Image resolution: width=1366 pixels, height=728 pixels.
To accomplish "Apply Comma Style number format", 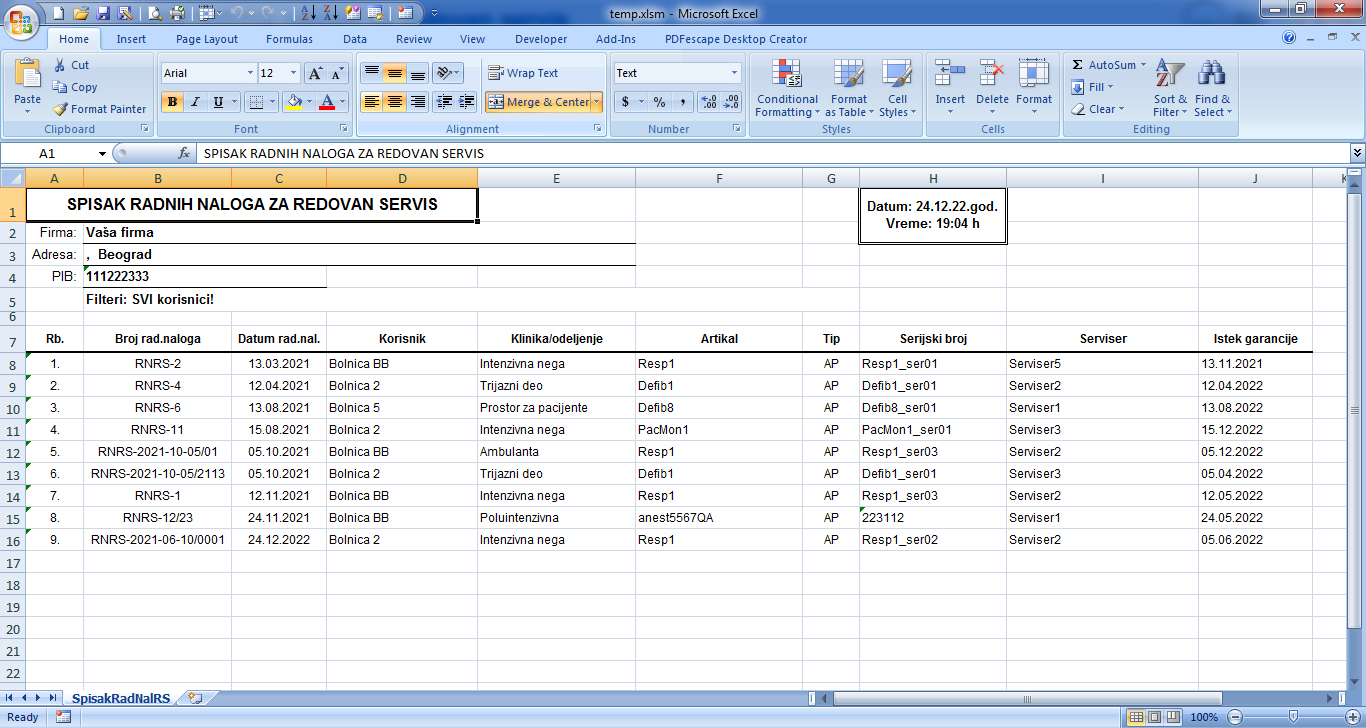I will pos(682,102).
